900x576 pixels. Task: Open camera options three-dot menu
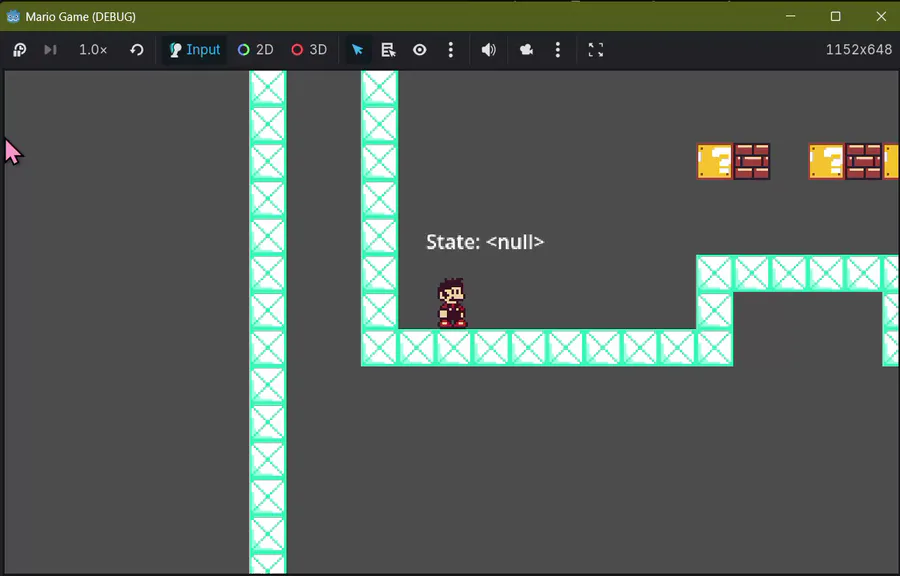[x=557, y=50]
